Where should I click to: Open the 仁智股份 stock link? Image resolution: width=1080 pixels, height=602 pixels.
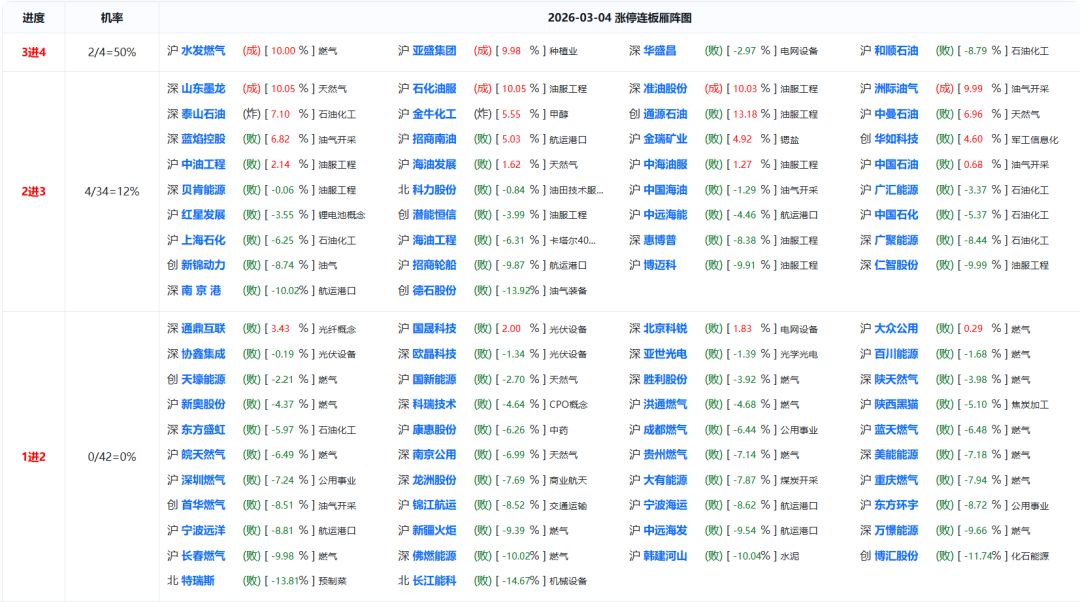point(896,265)
